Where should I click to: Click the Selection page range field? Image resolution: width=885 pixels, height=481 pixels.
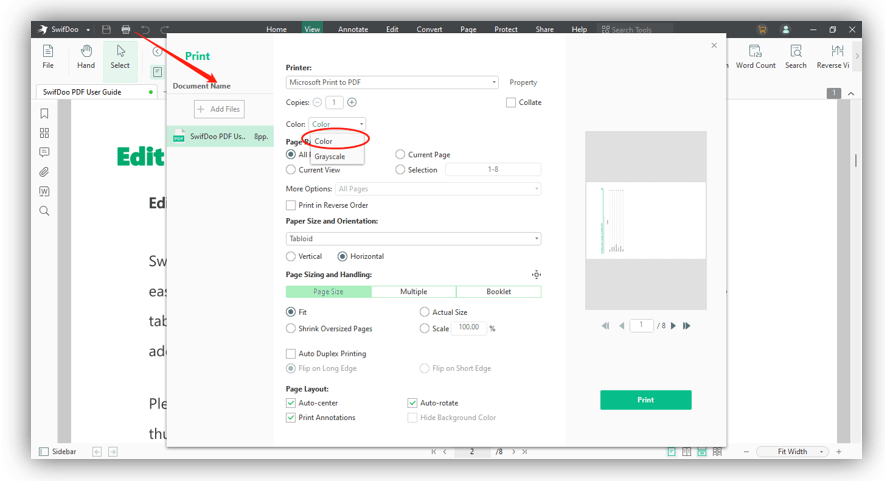pyautogui.click(x=493, y=169)
